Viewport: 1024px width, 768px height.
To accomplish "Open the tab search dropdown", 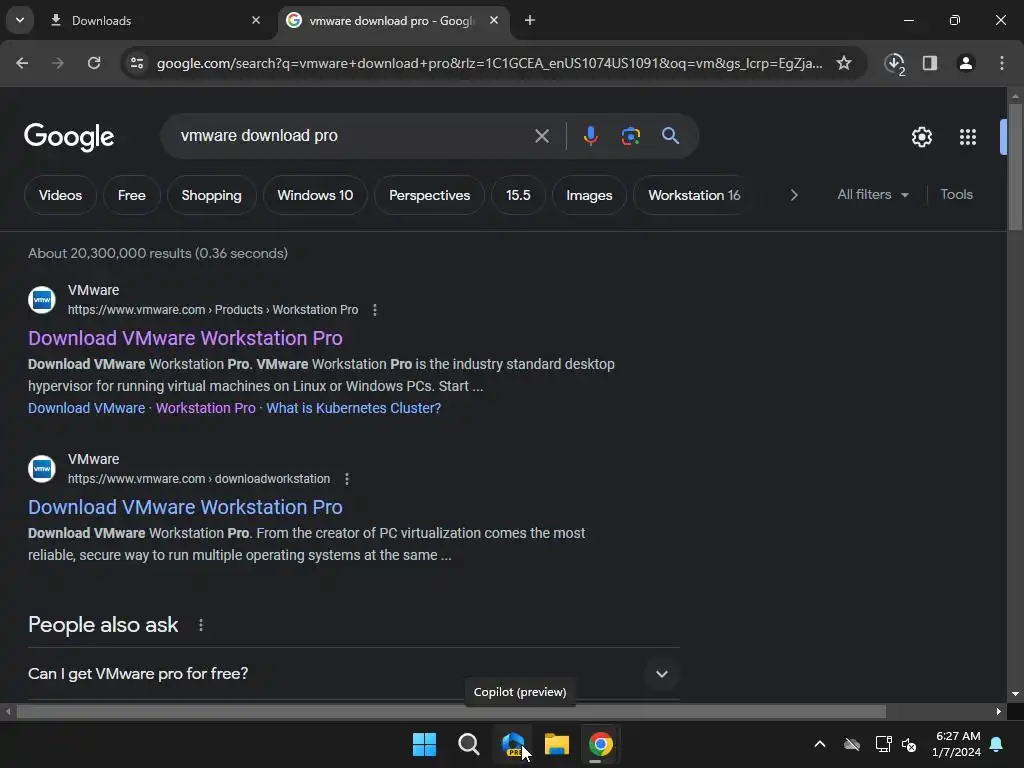I will (x=20, y=20).
